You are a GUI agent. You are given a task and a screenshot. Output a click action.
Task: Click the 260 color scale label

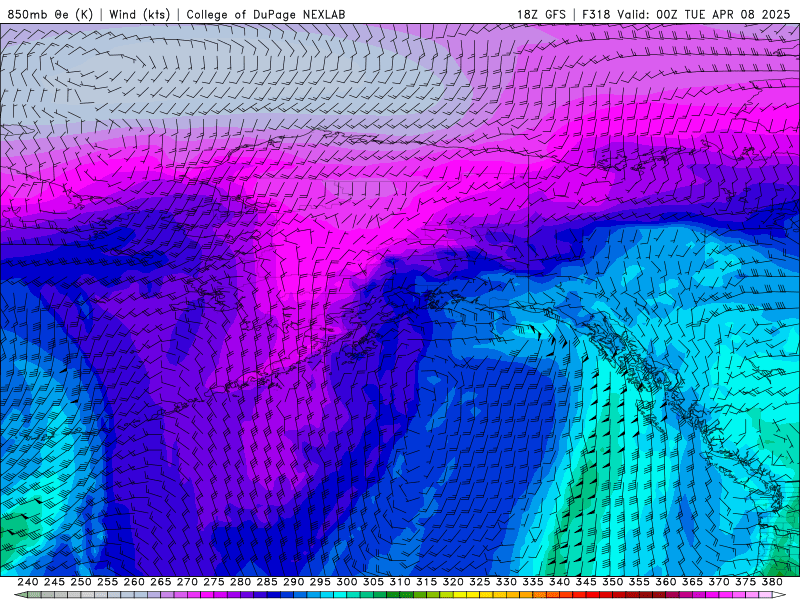tap(134, 582)
